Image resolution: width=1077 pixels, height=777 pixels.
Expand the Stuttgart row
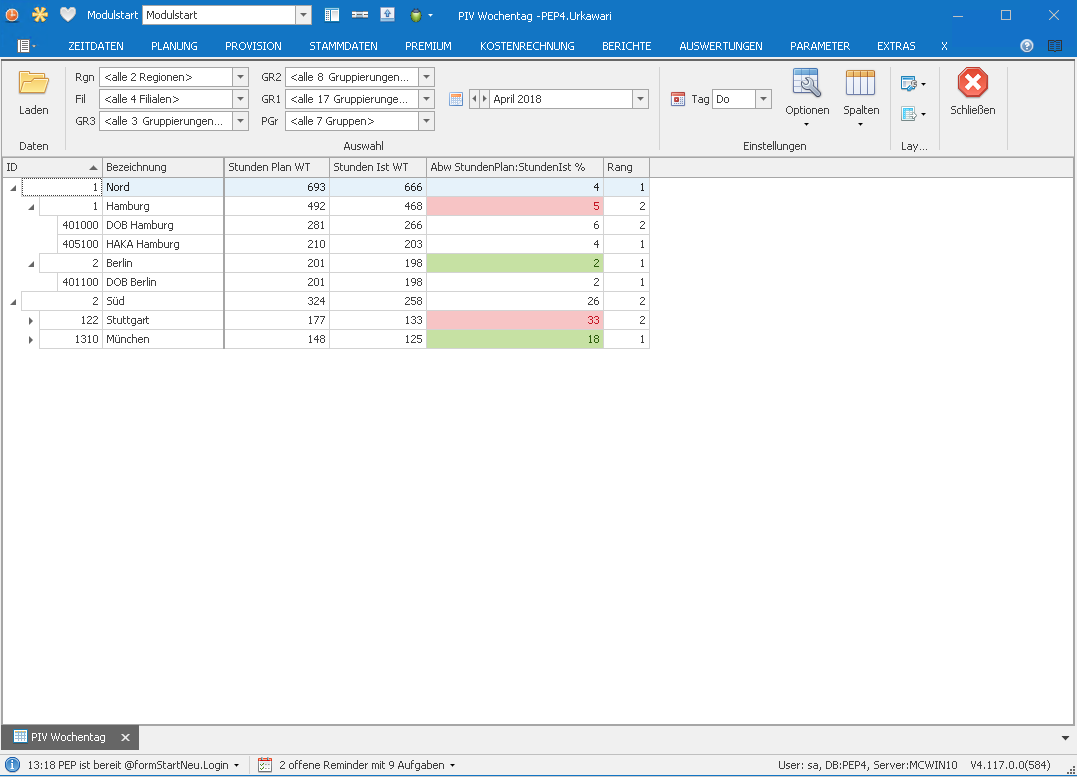pyautogui.click(x=31, y=321)
